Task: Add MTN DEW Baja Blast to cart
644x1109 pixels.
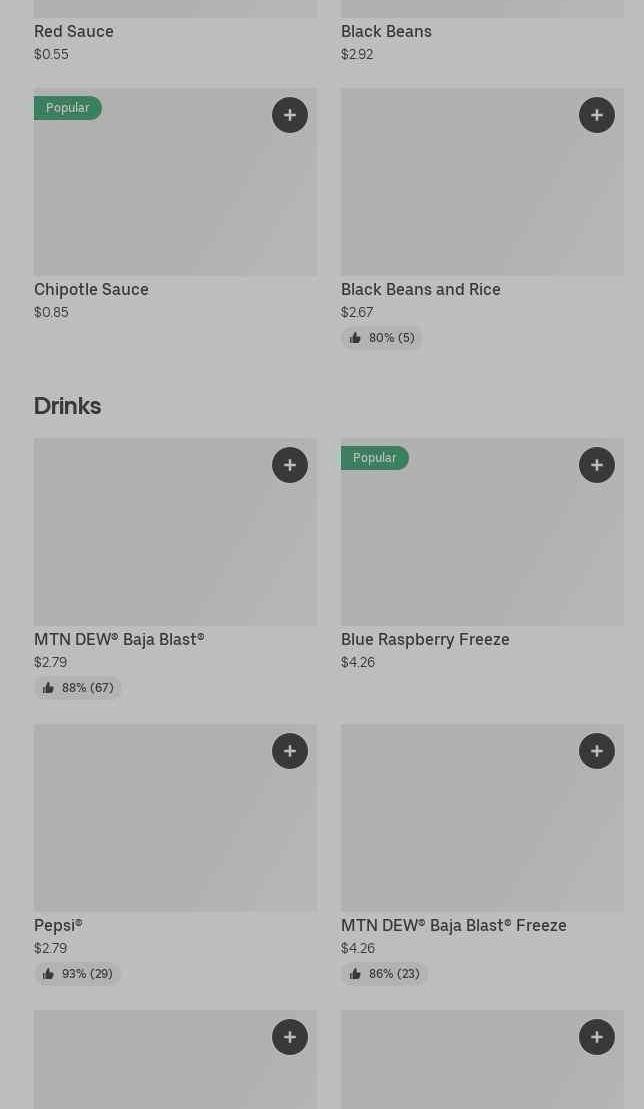Action: [290, 465]
